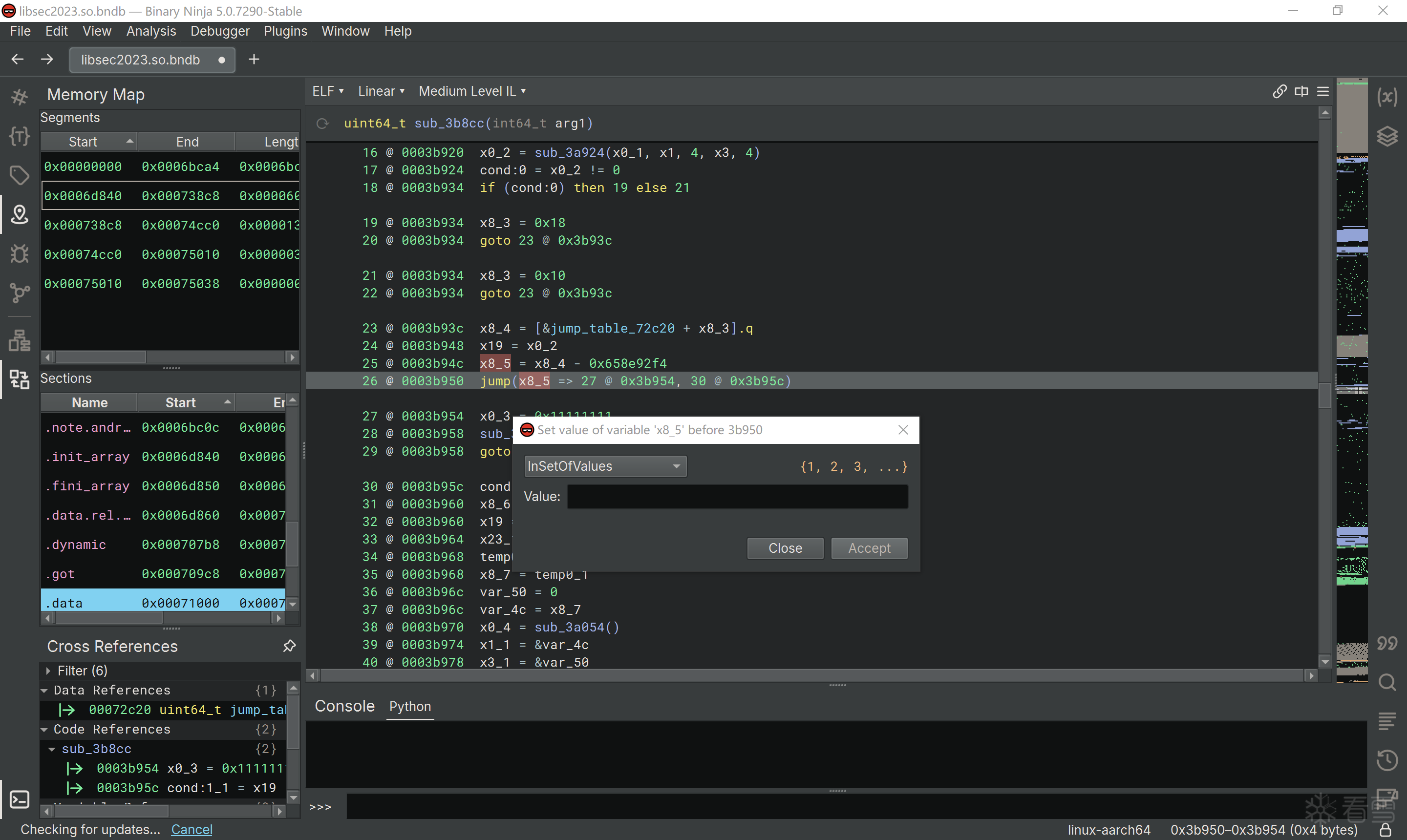Open the Debugger bug sidebar icon
The width and height of the screenshot is (1407, 840).
pos(19,253)
